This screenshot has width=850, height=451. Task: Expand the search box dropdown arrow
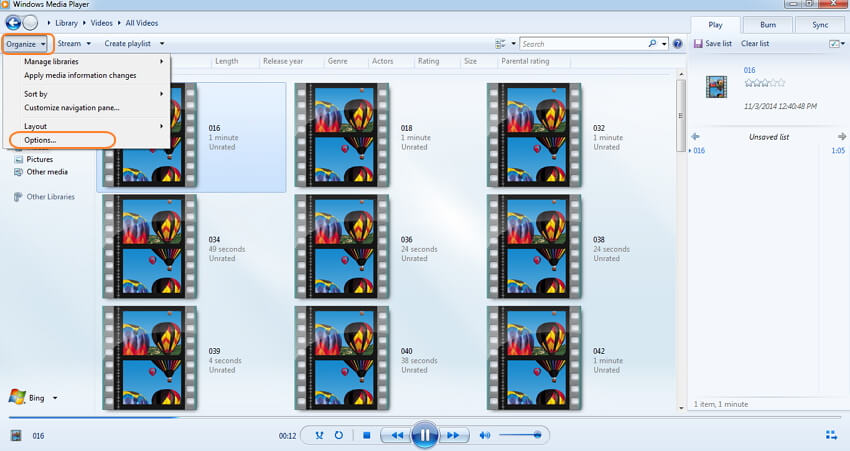click(664, 44)
